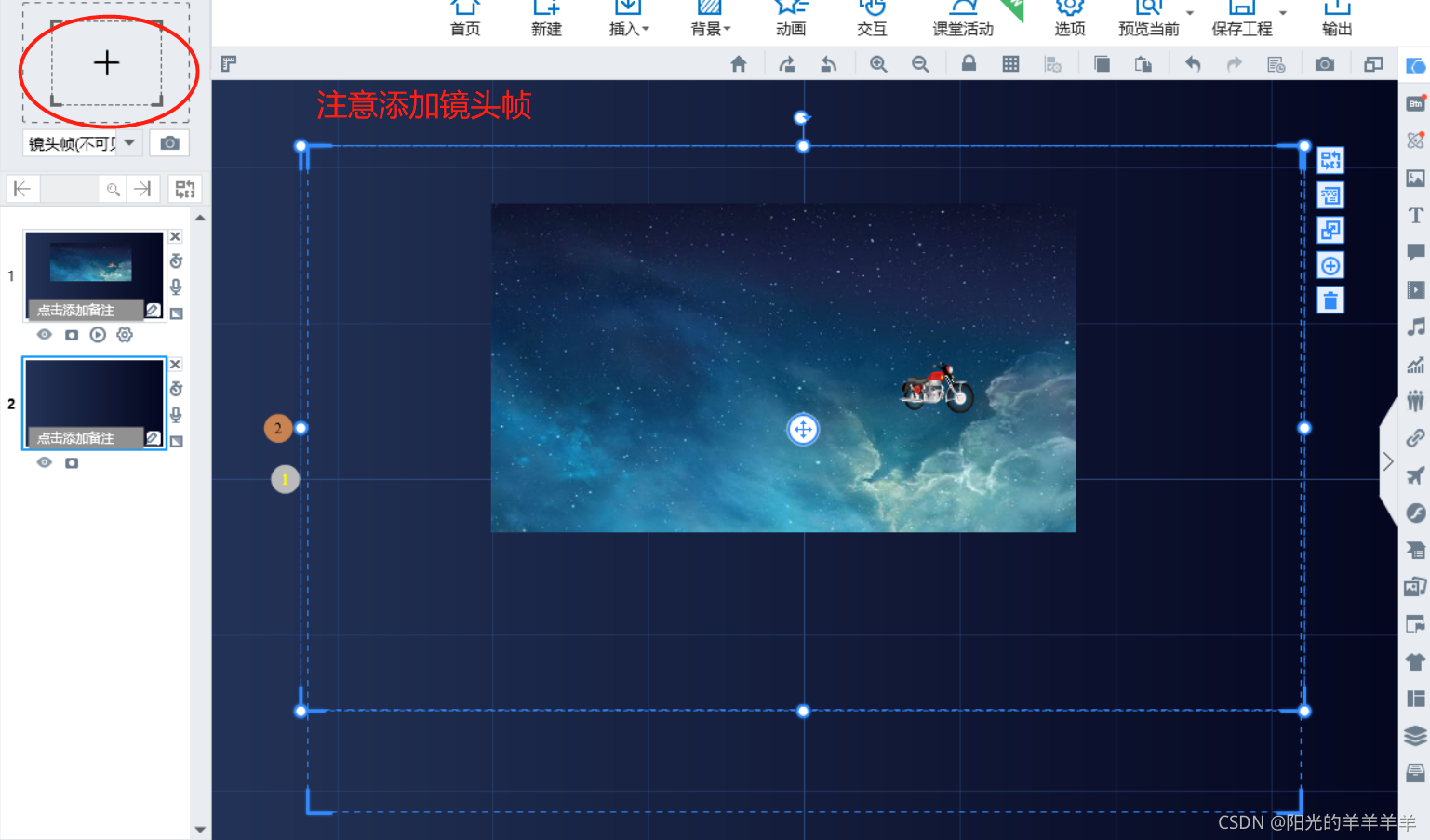Rotate the canvas counterclockwise
The height and width of the screenshot is (840, 1430).
[829, 63]
